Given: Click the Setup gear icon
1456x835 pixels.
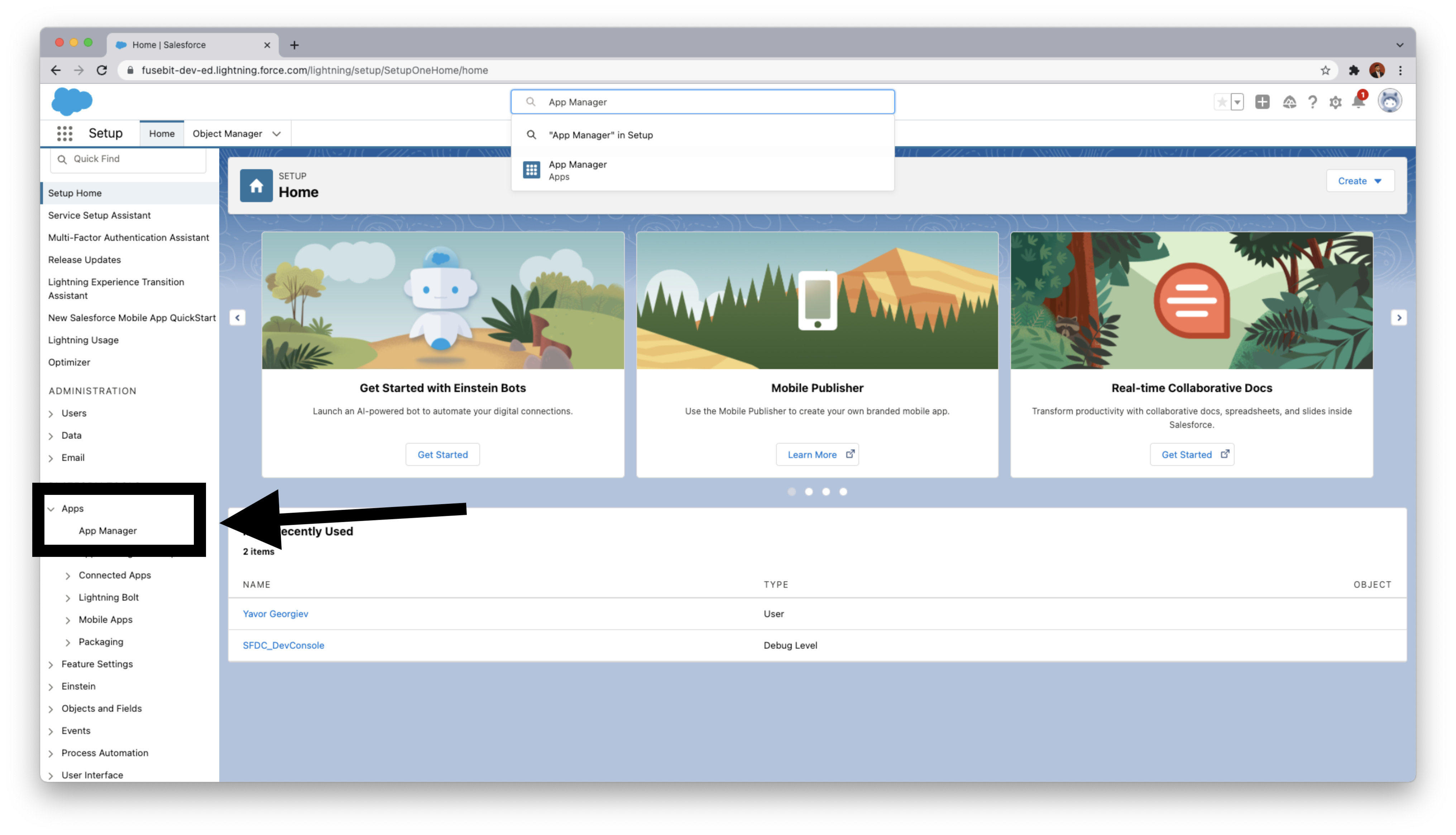Looking at the screenshot, I should (1335, 102).
